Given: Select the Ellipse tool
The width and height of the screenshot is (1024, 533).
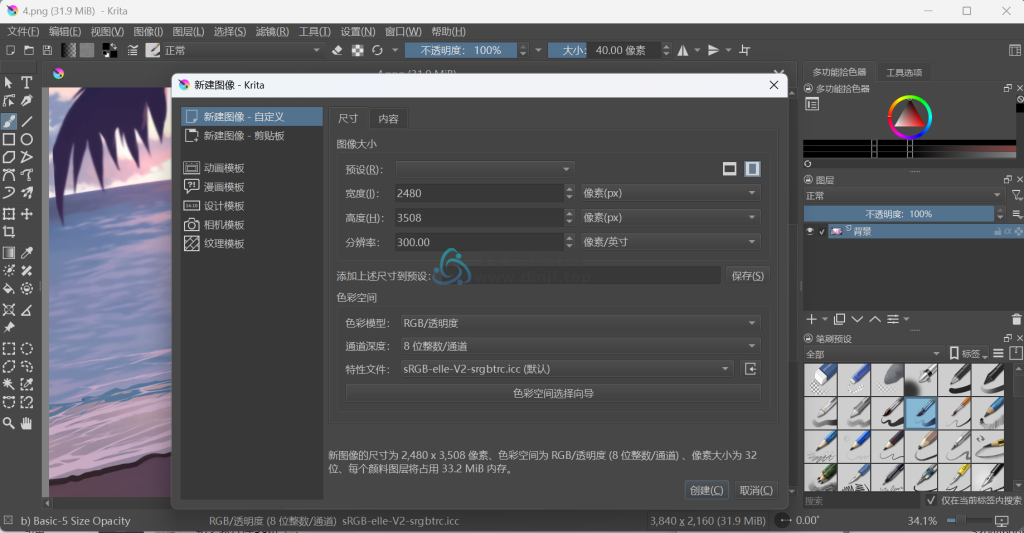Looking at the screenshot, I should 27,139.
